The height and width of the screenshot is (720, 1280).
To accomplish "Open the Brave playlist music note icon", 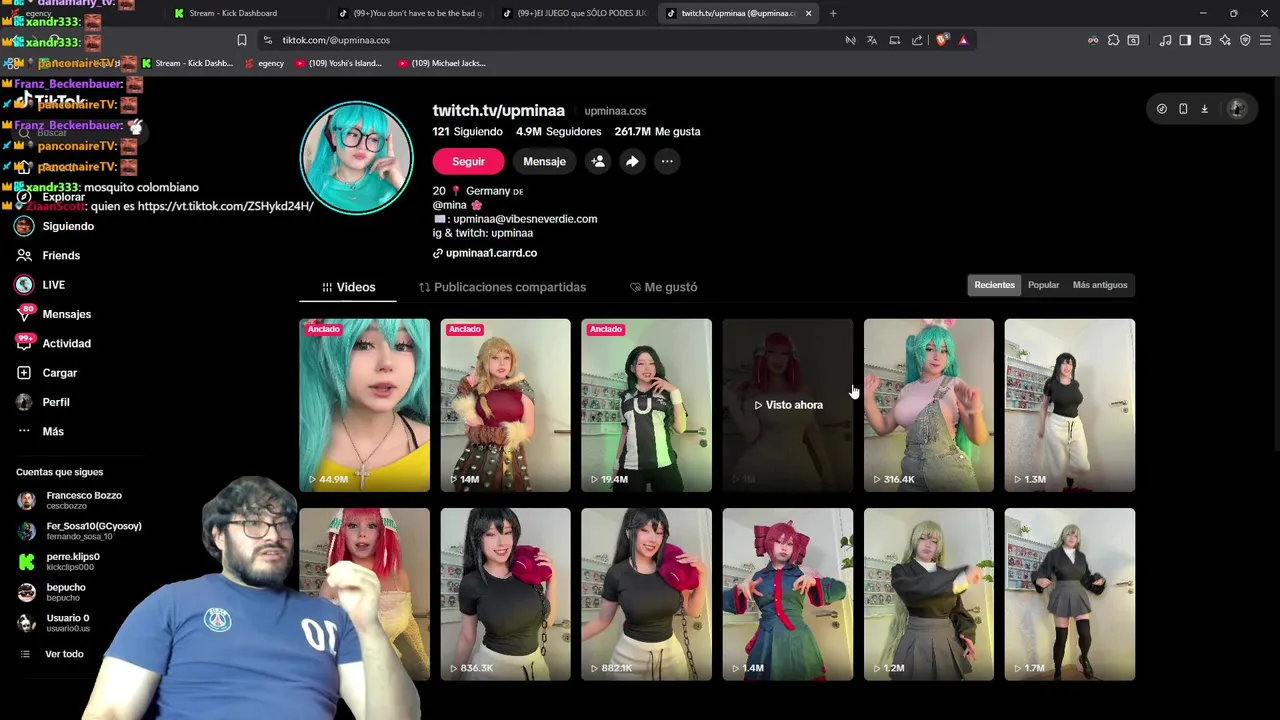I will click(x=1165, y=40).
